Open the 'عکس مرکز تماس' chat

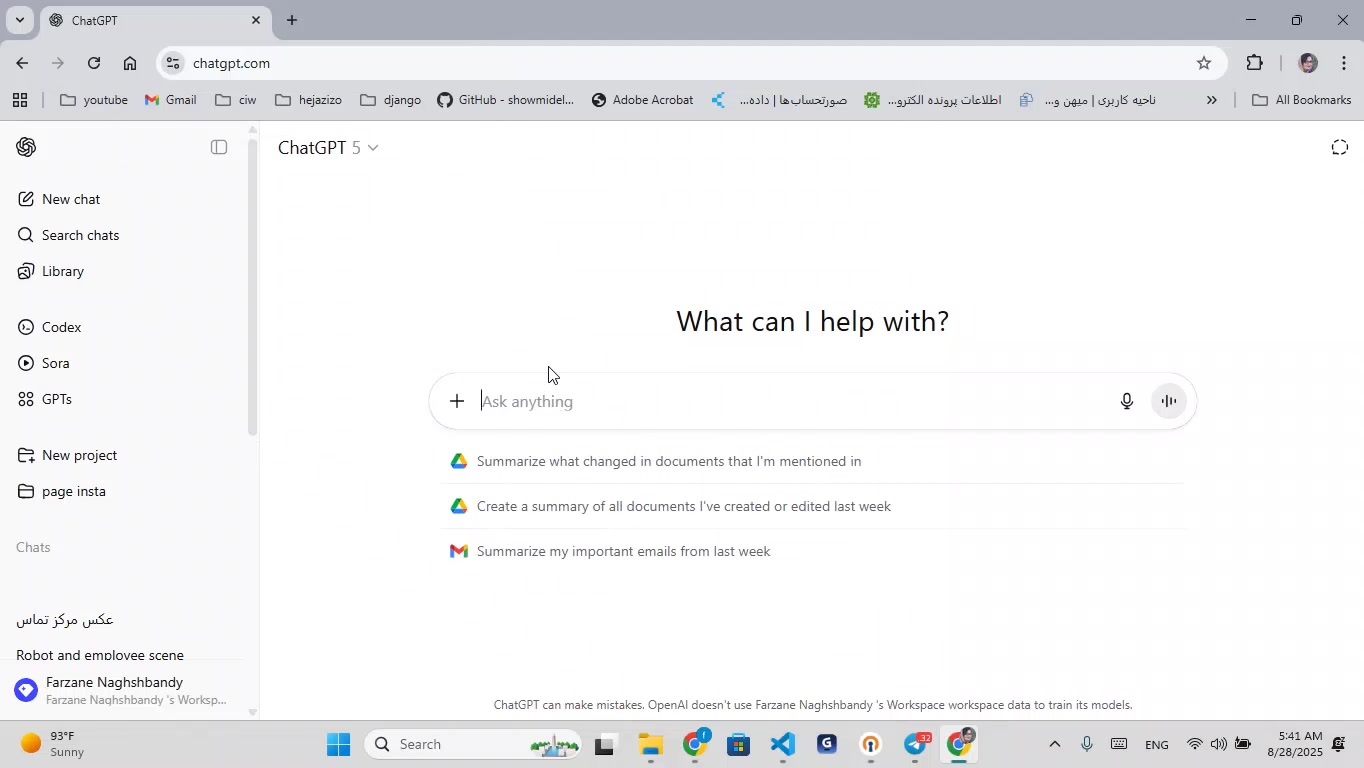65,619
